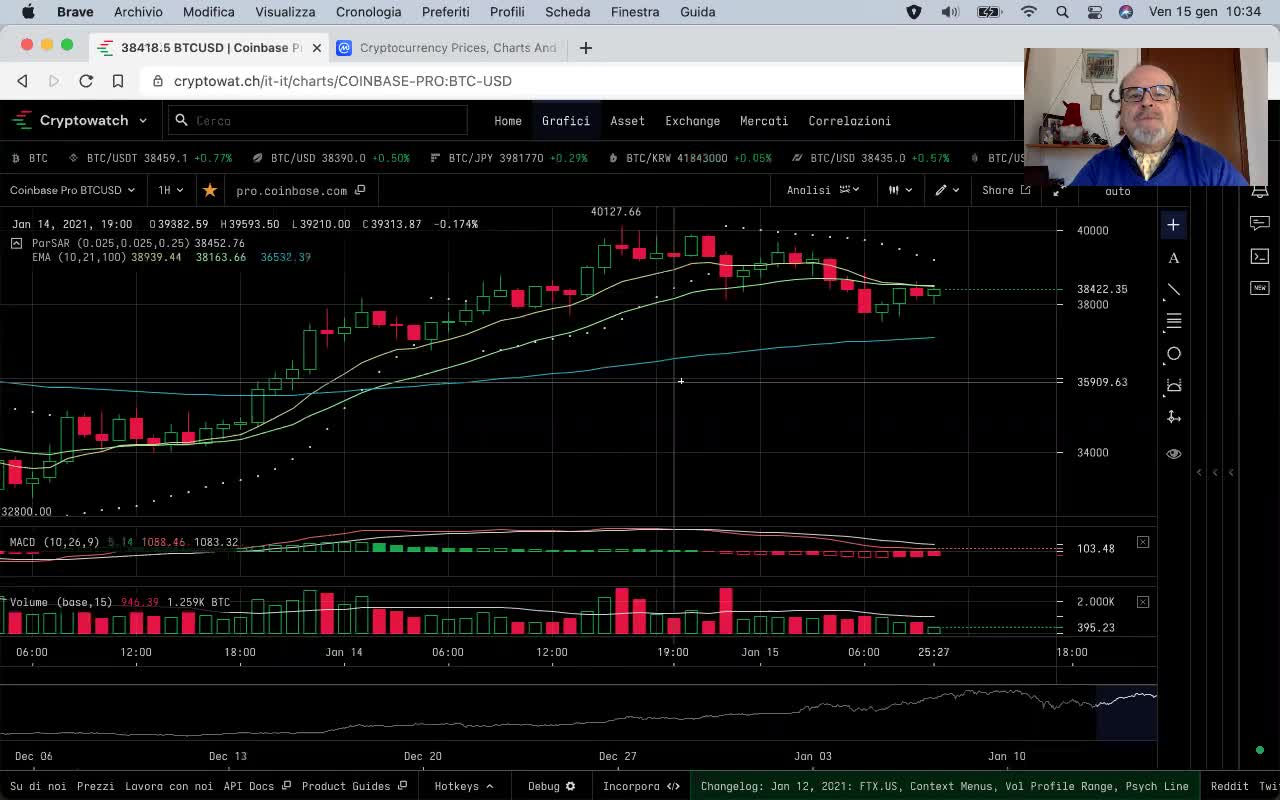Click the third collapse chevron for side panels
1280x800 pixels.
(1231, 472)
